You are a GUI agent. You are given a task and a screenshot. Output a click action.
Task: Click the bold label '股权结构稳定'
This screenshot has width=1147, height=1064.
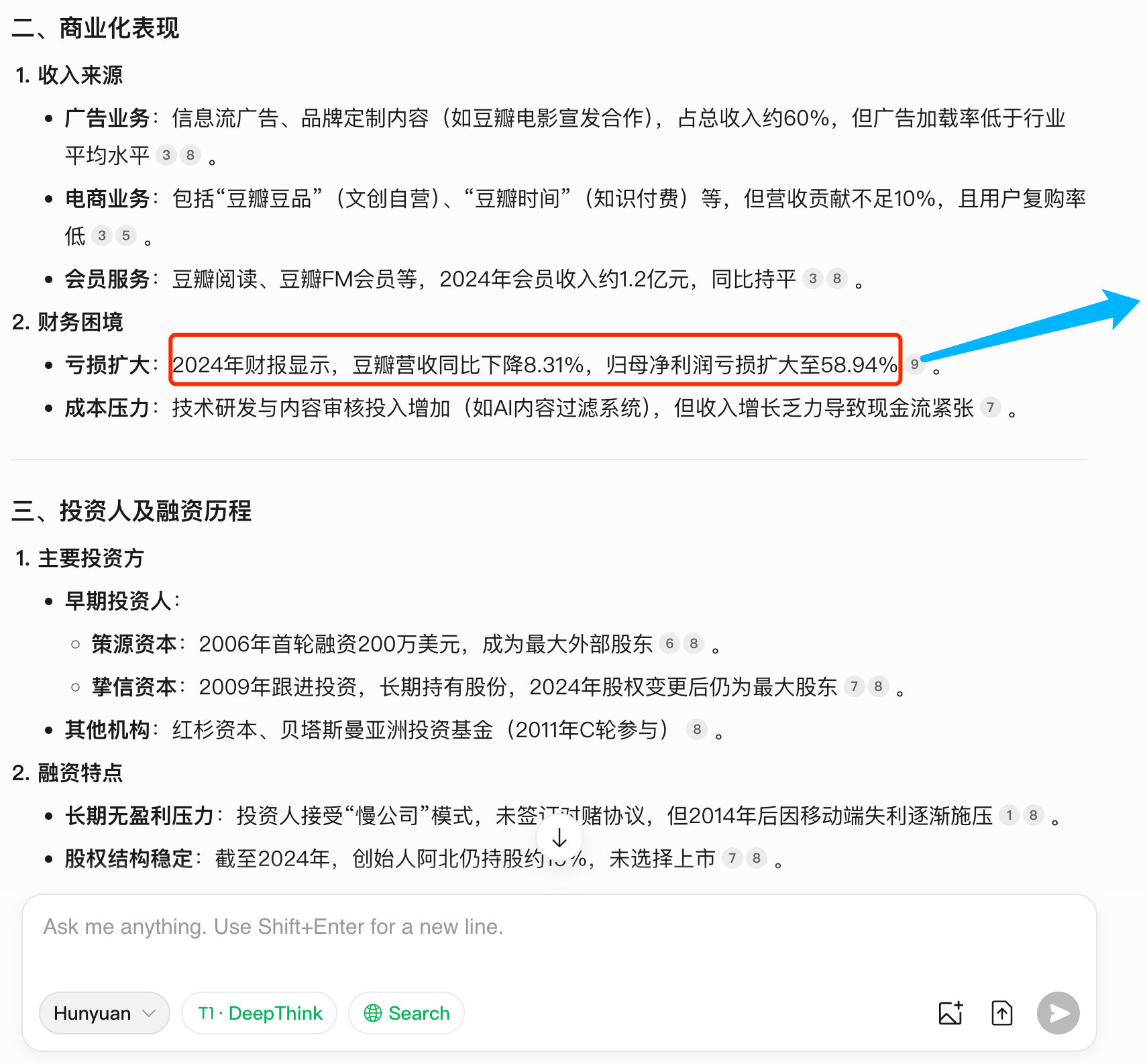pos(129,859)
